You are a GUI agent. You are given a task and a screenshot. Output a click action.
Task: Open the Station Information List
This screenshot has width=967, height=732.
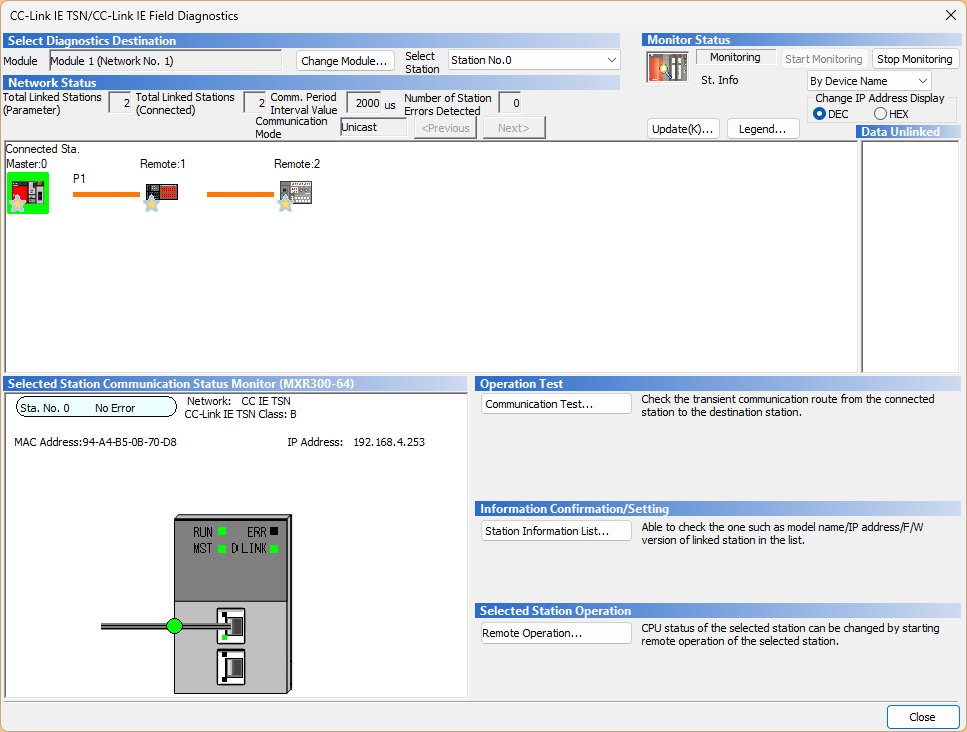coord(556,531)
